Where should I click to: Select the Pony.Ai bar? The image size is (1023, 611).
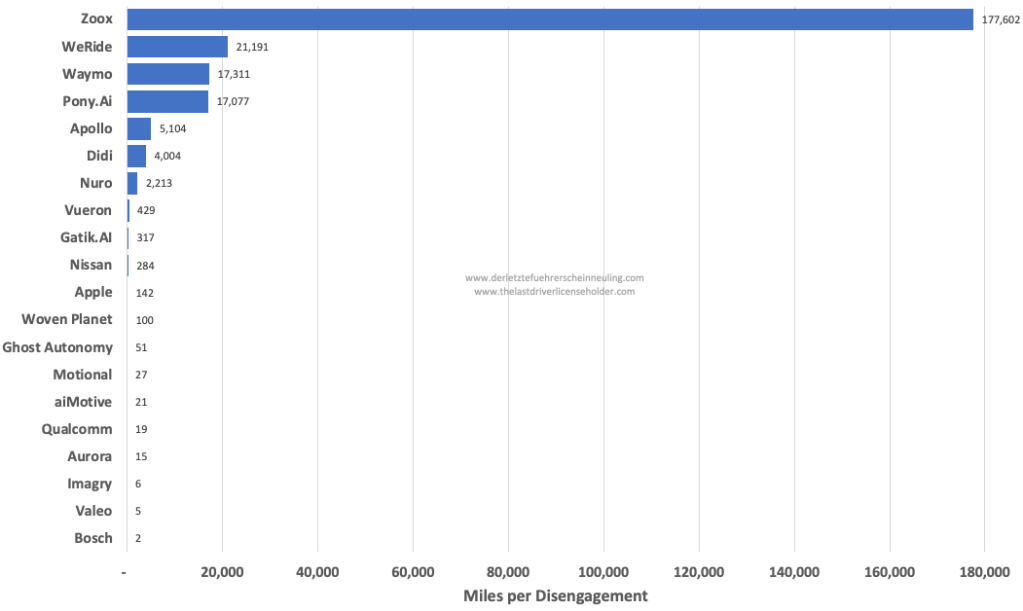(167, 101)
